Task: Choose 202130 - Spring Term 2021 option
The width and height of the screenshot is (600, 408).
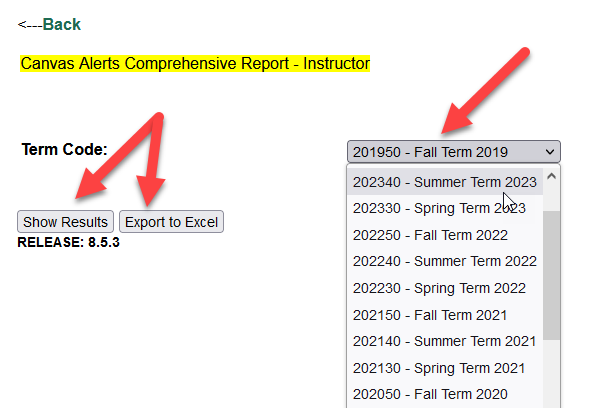Action: coord(439,368)
